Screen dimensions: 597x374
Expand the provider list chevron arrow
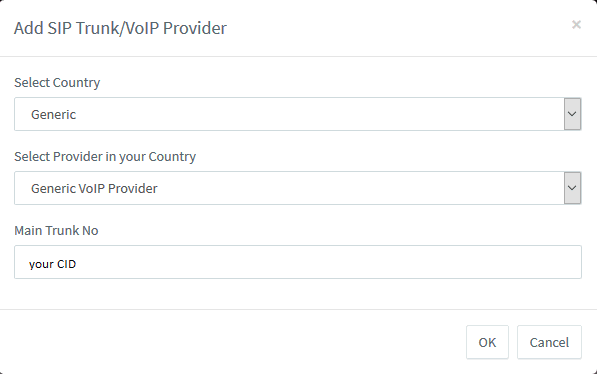pyautogui.click(x=572, y=188)
